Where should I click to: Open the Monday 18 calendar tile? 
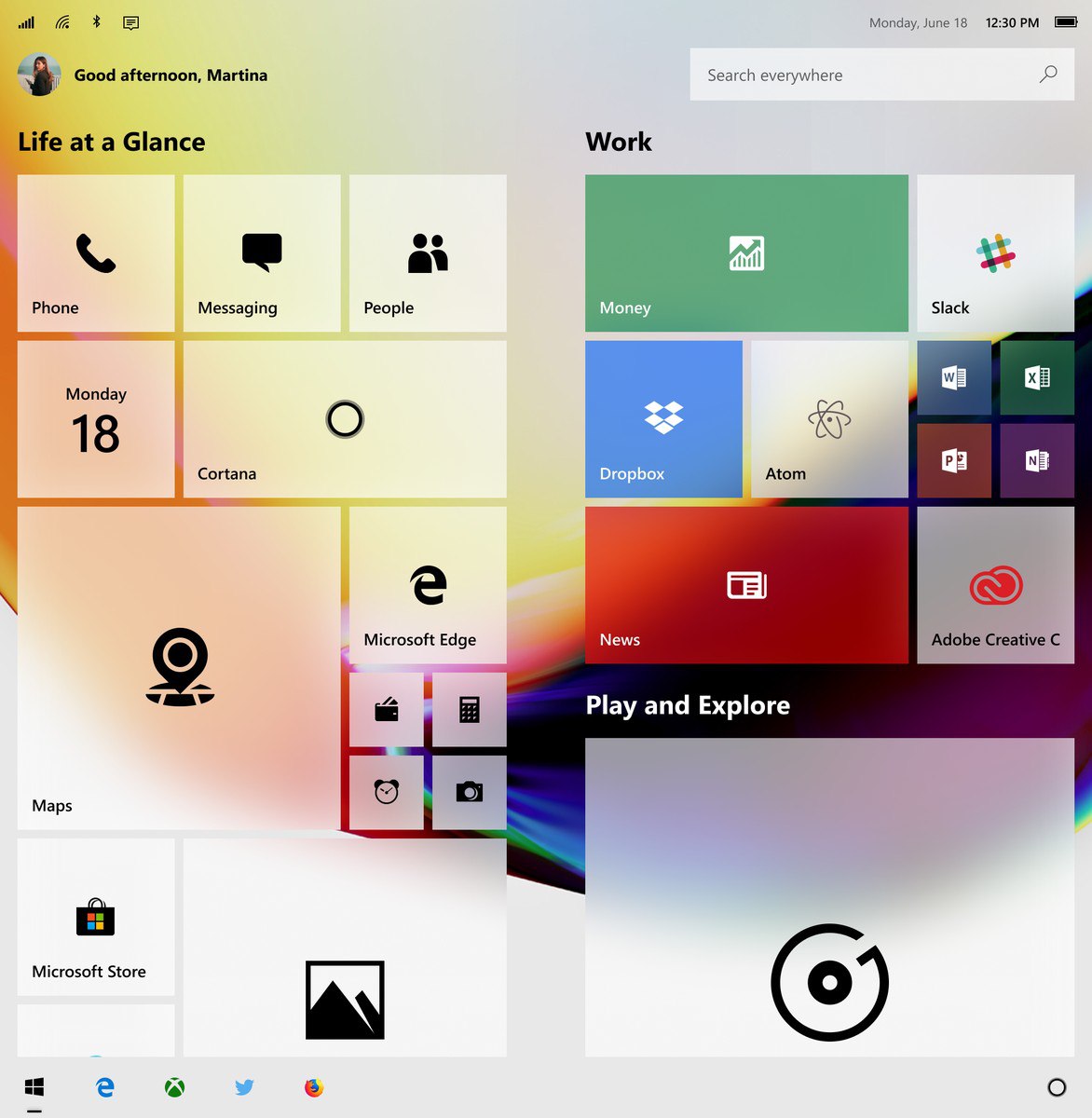[96, 419]
